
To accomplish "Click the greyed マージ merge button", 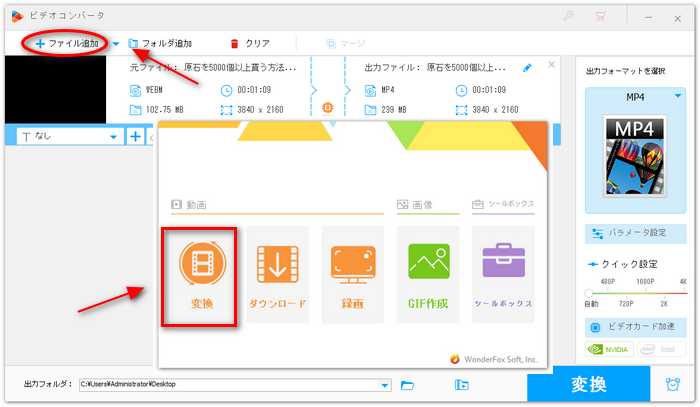I will coord(346,43).
